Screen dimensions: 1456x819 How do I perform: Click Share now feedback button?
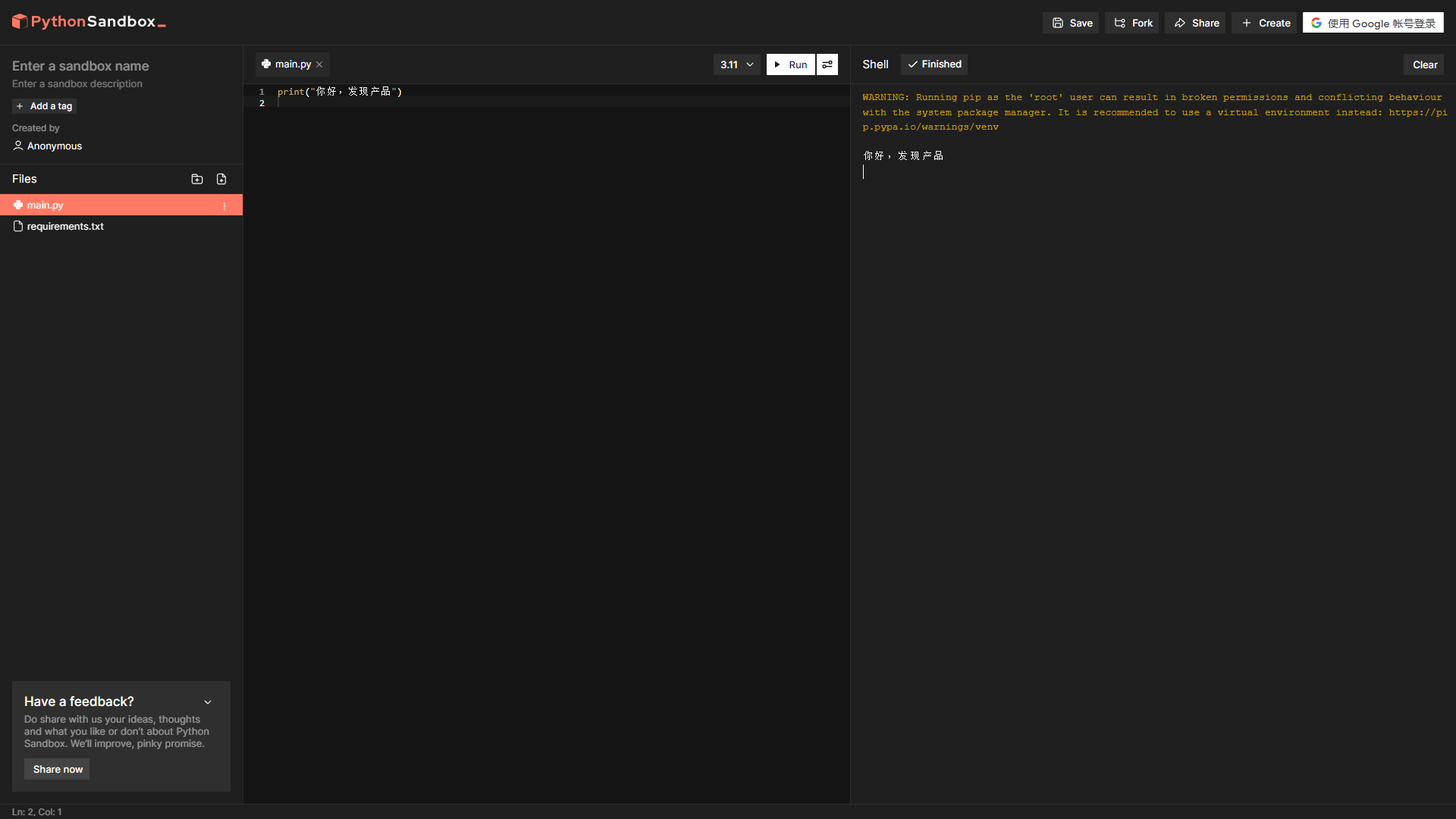pos(58,769)
